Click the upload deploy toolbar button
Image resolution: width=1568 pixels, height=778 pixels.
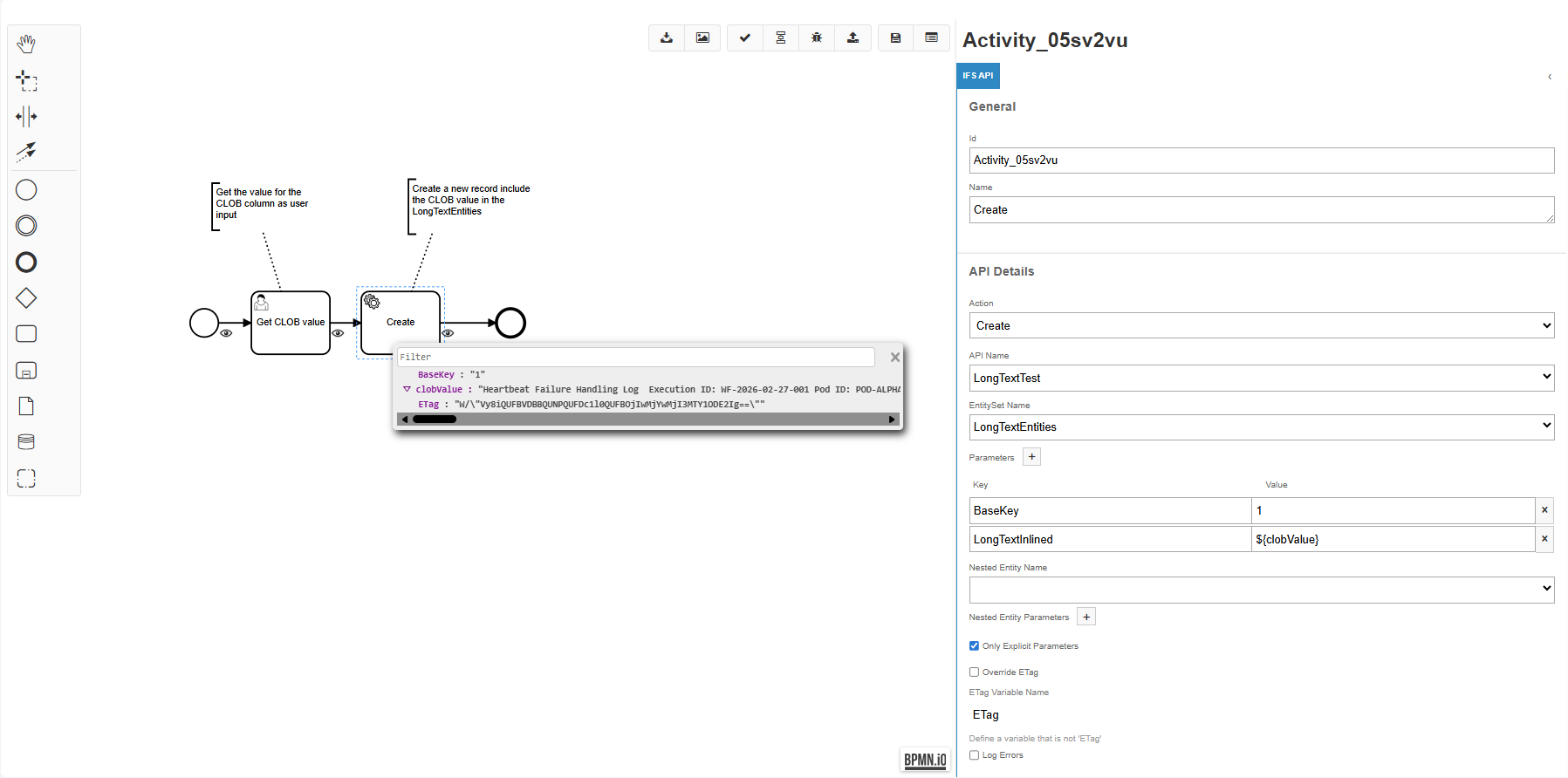852,38
